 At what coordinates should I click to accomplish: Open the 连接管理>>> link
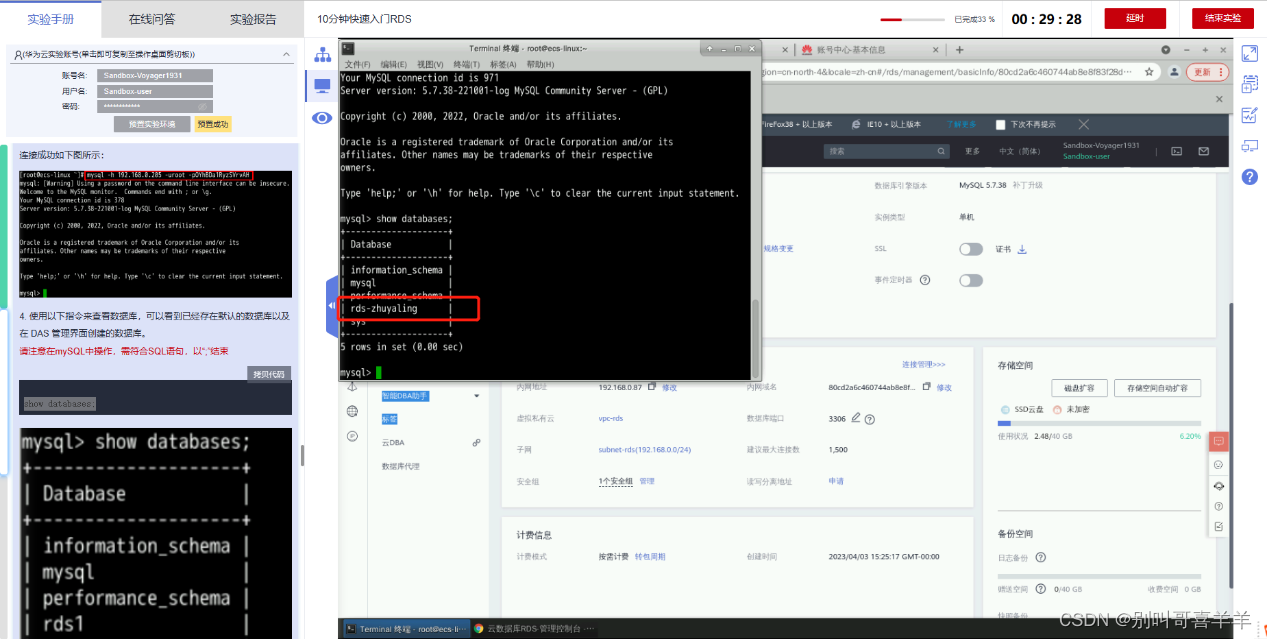point(923,364)
